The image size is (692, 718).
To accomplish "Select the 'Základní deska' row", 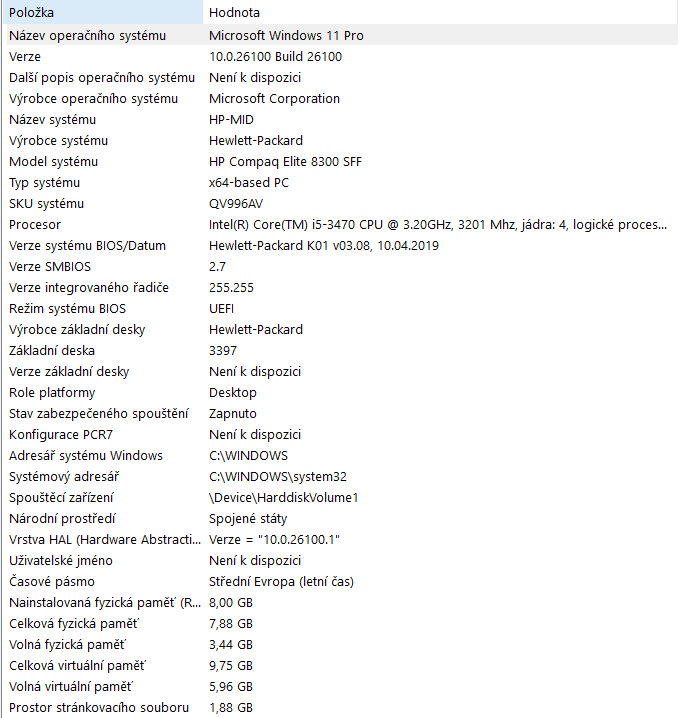I will [x=340, y=351].
